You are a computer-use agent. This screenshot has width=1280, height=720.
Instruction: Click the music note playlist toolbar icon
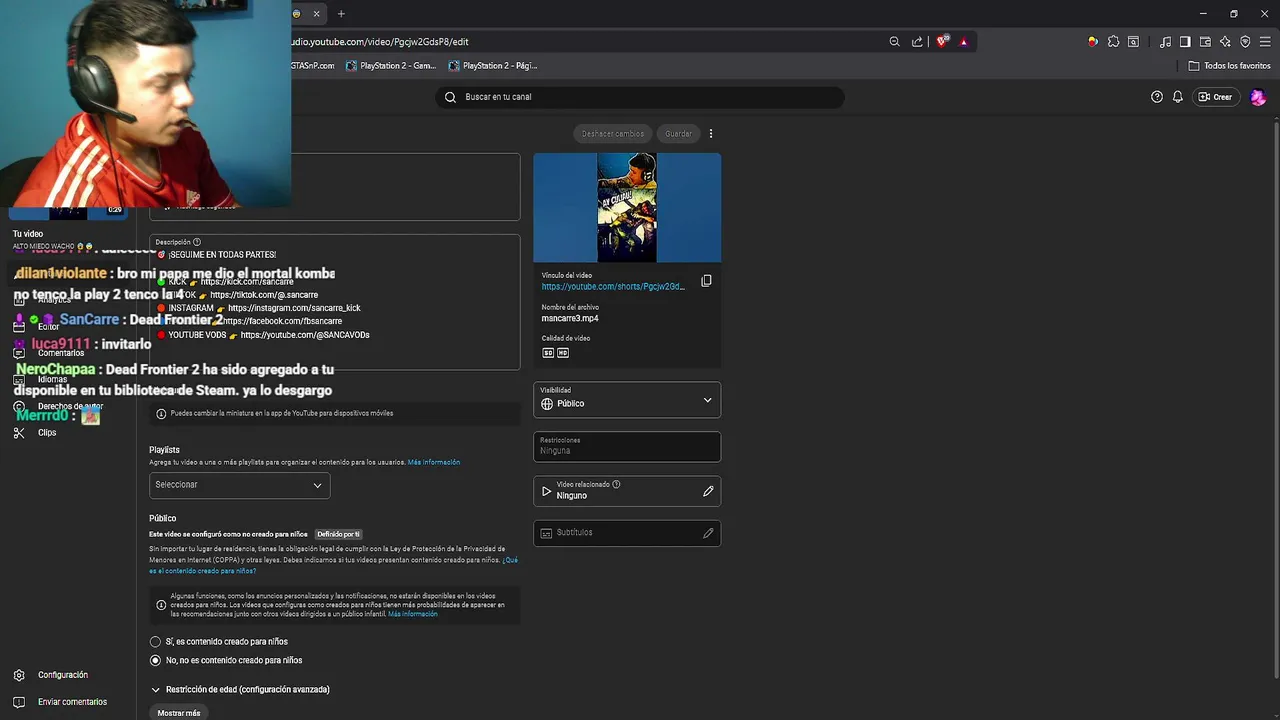point(1165,42)
